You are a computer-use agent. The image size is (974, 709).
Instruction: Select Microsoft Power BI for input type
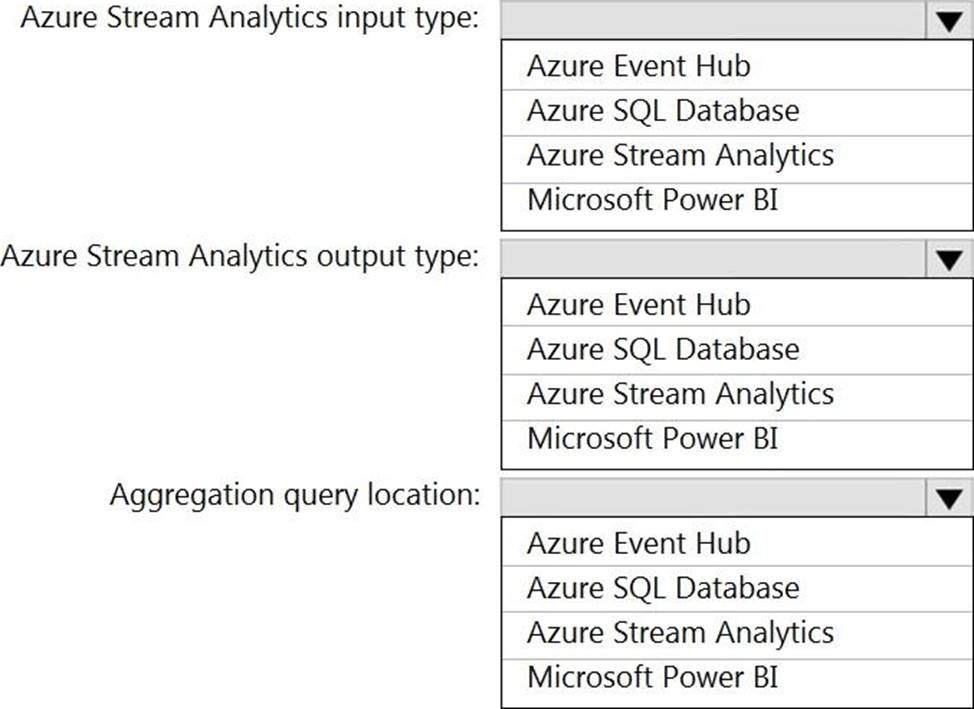point(652,199)
